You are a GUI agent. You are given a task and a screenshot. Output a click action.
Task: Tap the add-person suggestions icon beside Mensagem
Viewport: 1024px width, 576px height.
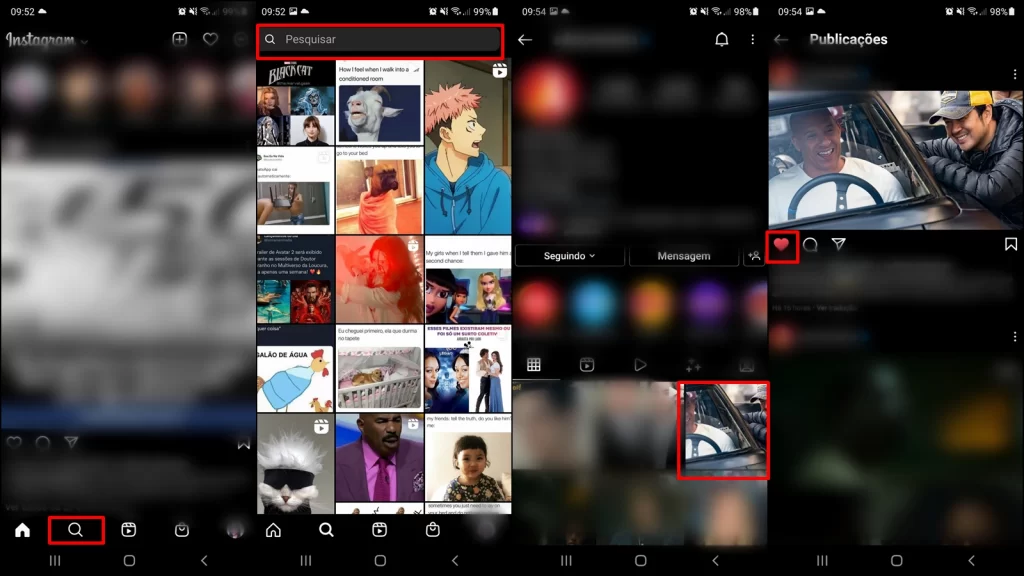pyautogui.click(x=754, y=256)
